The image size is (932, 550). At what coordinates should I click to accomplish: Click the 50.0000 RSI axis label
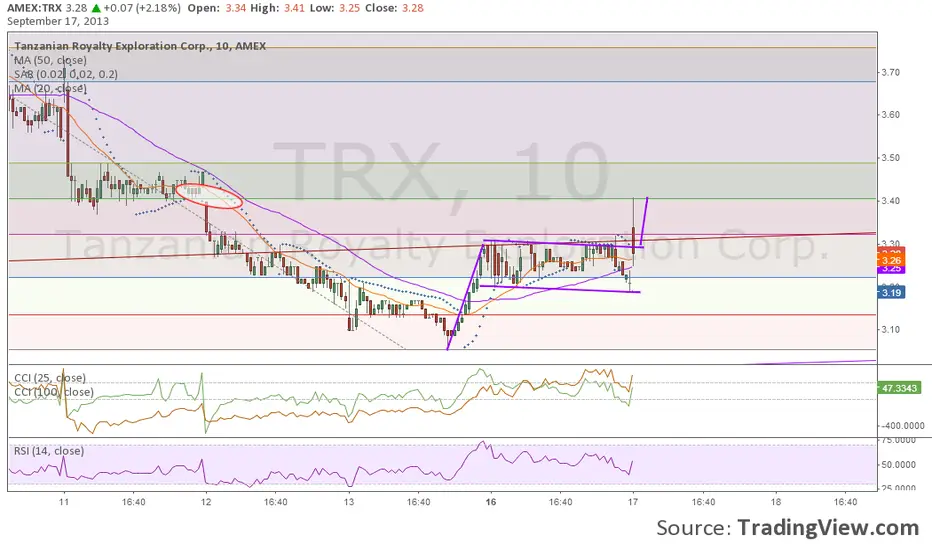point(897,464)
